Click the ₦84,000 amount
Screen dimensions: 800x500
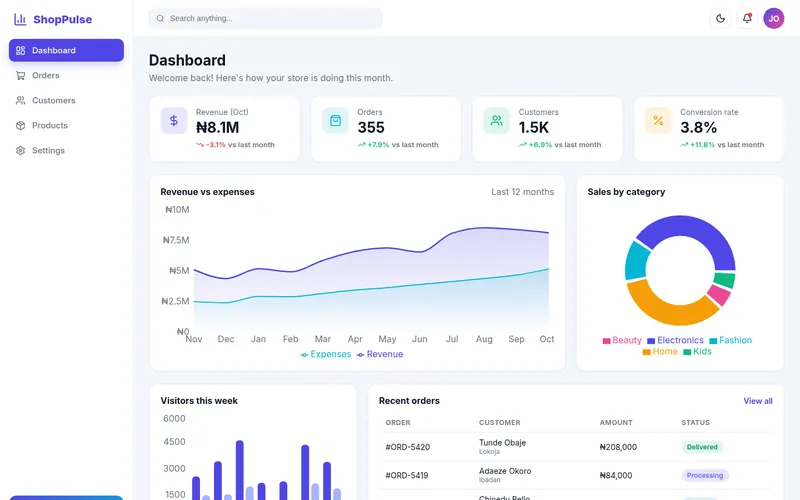[x=616, y=475]
